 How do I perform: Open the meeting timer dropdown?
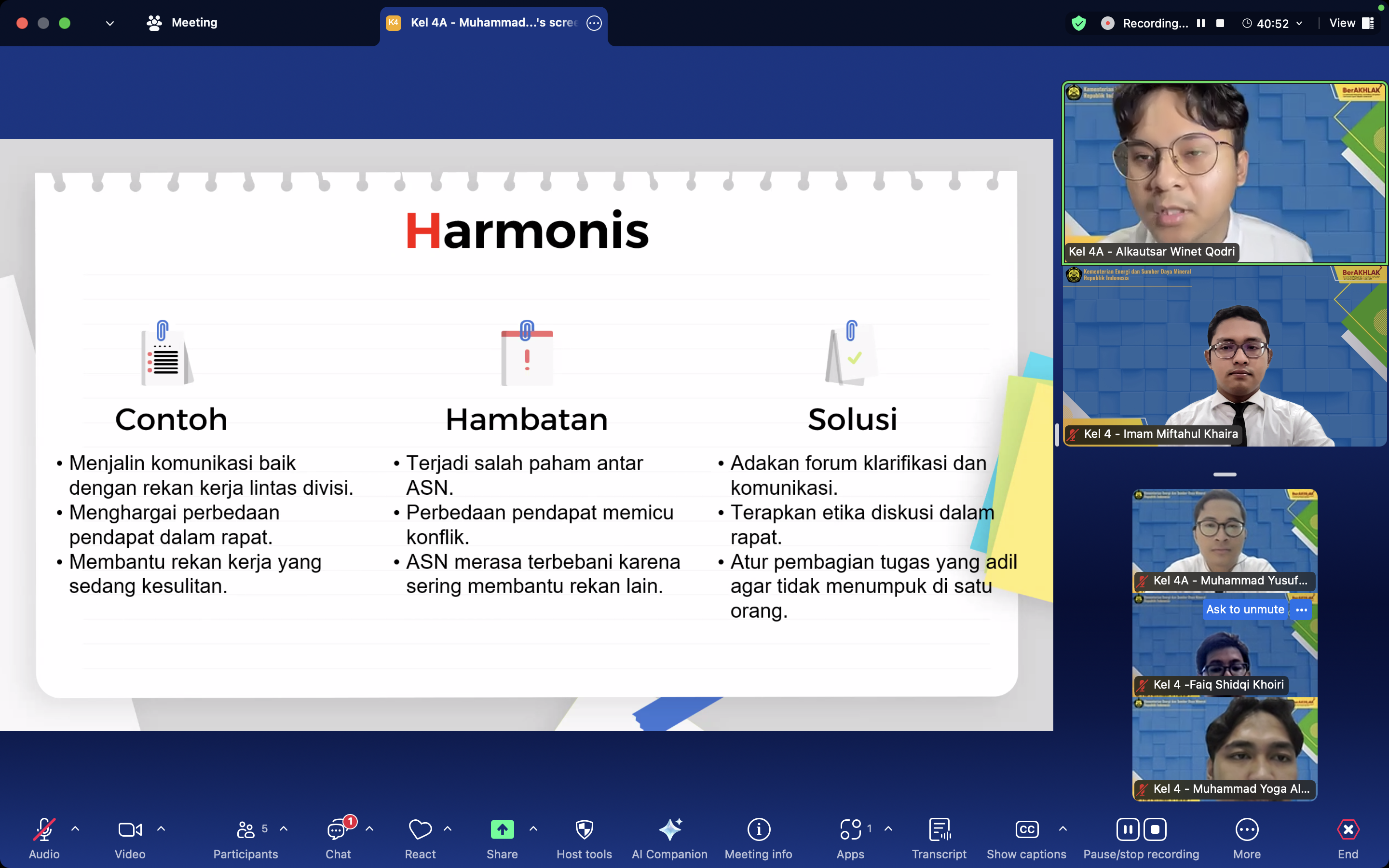pyautogui.click(x=1299, y=24)
